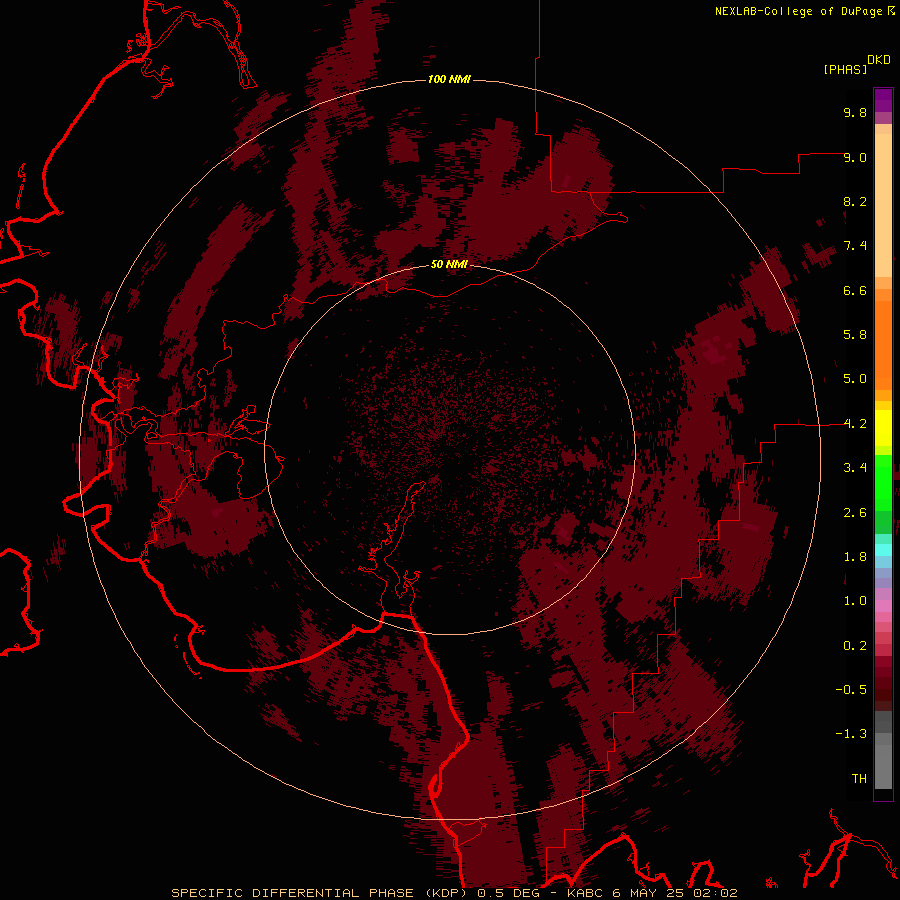Select the 50 NMI range ring label

(x=449, y=264)
